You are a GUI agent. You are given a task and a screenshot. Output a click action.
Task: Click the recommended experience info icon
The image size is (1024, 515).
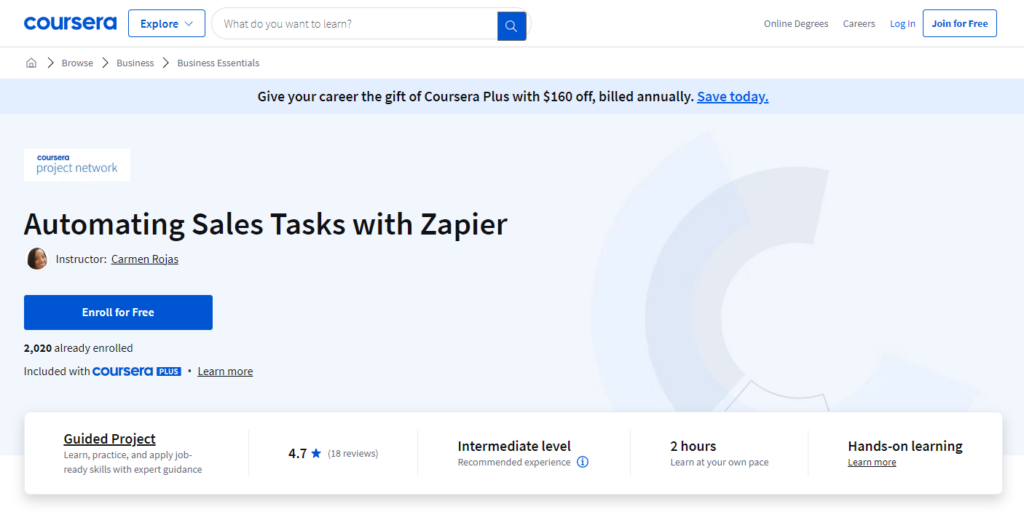tap(583, 462)
